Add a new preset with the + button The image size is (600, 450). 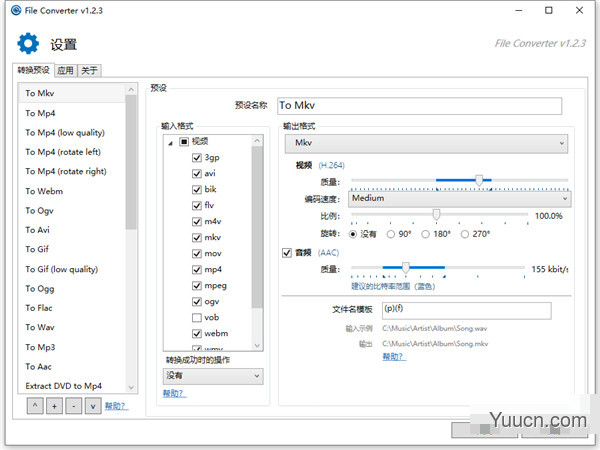click(54, 406)
